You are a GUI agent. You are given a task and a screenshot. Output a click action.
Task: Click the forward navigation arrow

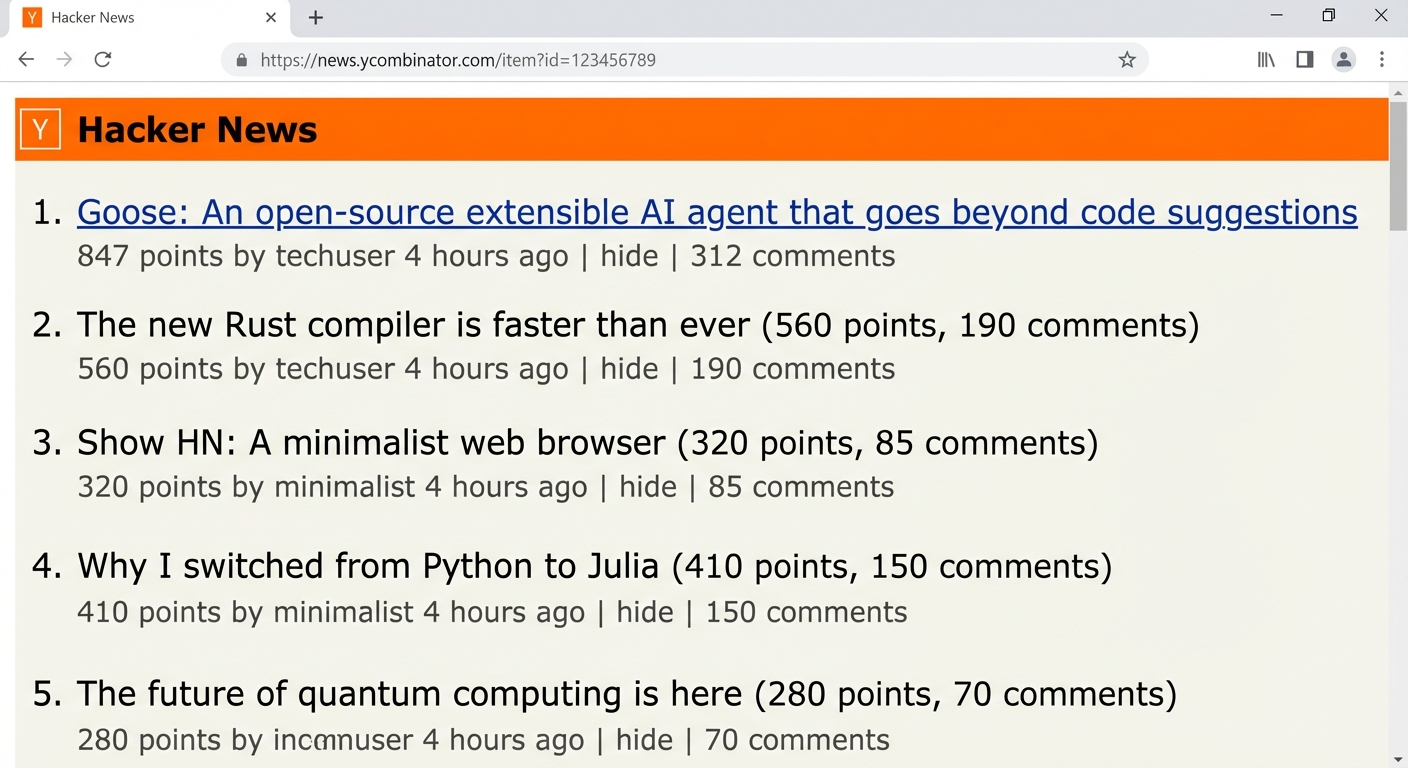[64, 59]
